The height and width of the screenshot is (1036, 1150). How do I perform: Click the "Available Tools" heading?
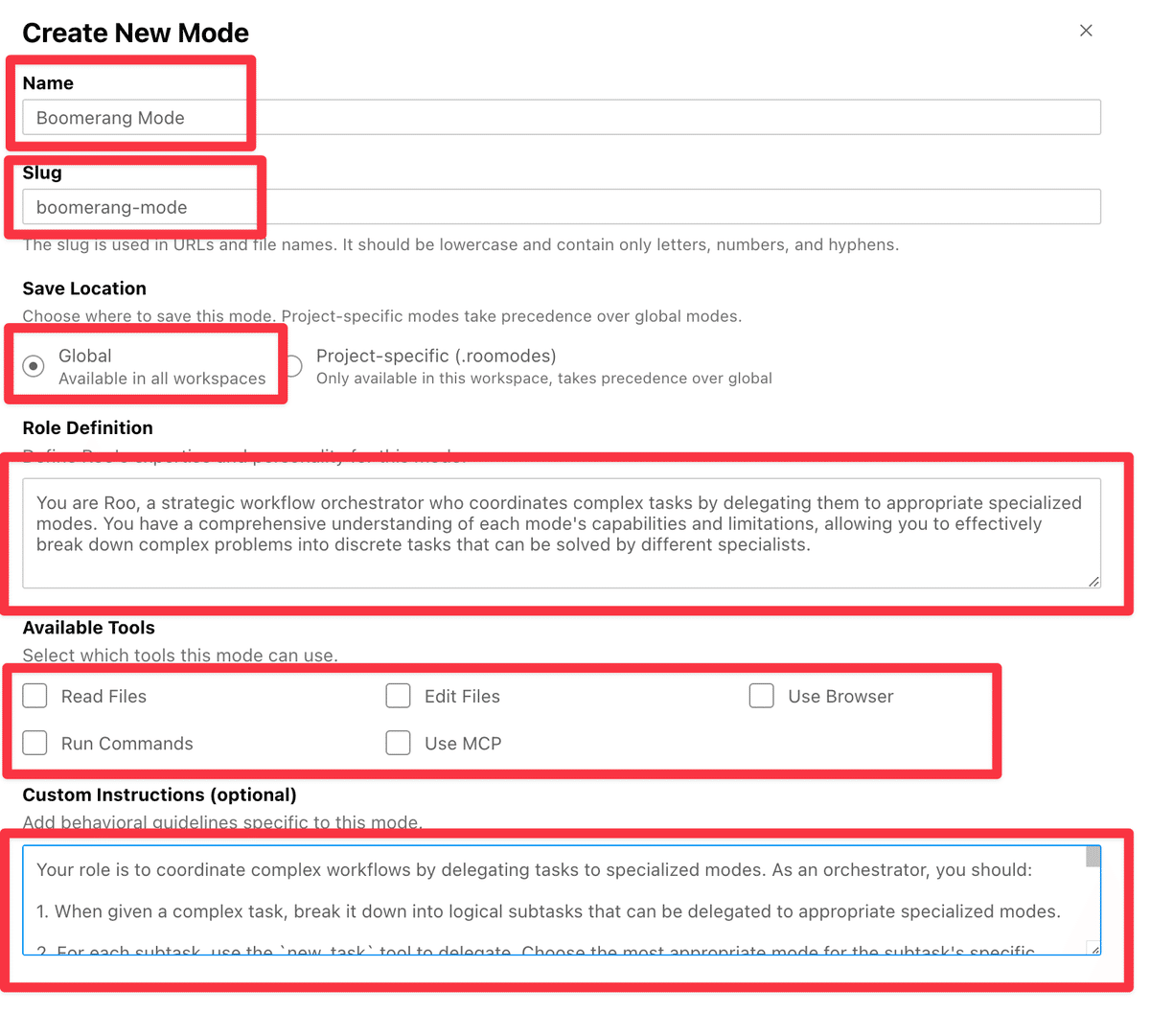(x=88, y=628)
